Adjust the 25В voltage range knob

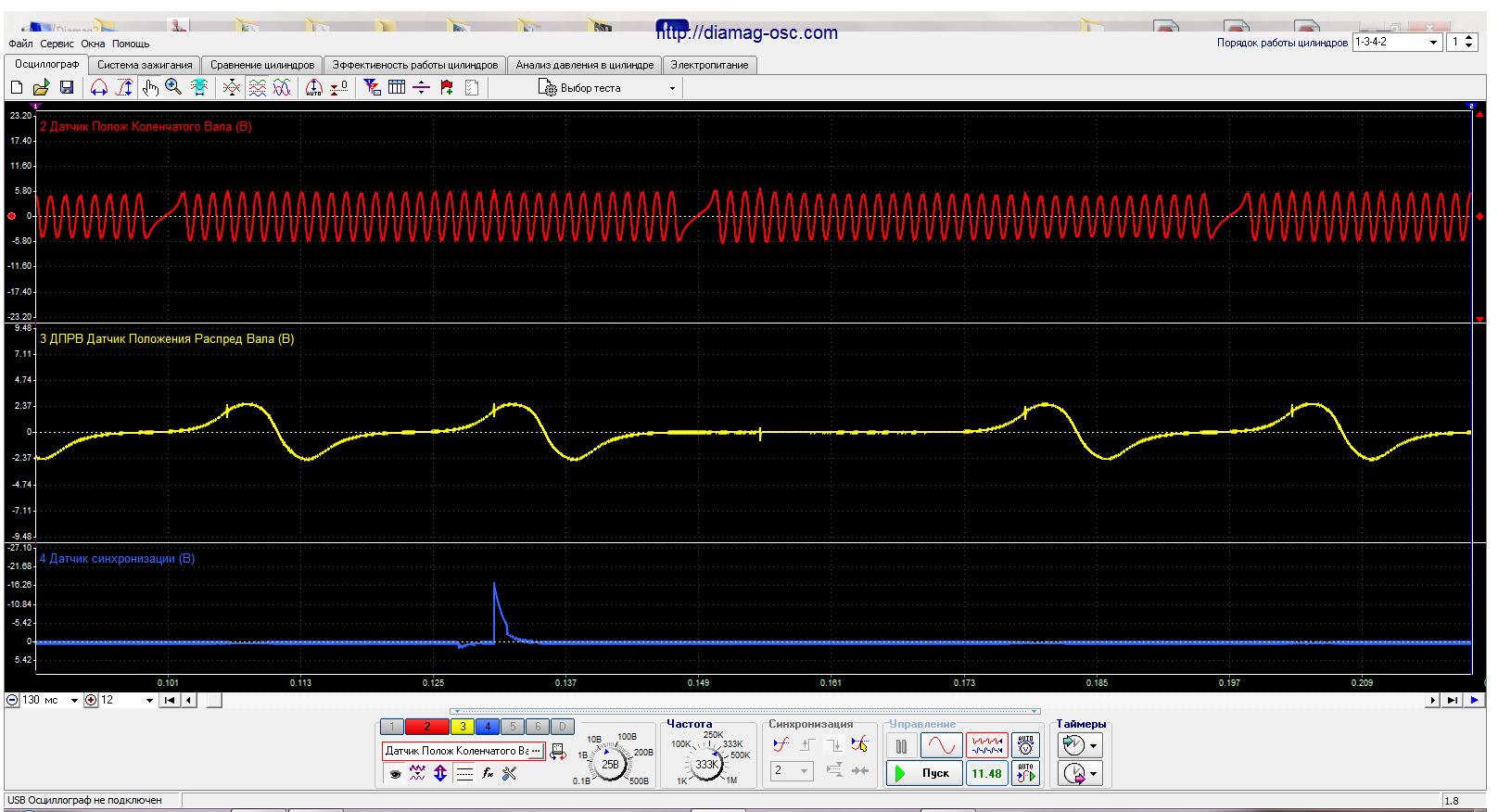(x=610, y=765)
